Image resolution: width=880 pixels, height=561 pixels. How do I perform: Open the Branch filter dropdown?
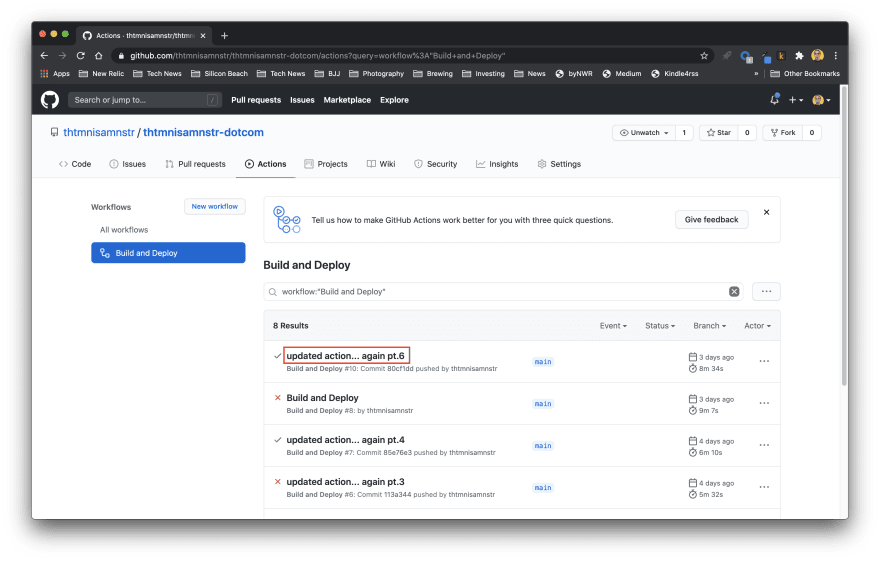708,326
